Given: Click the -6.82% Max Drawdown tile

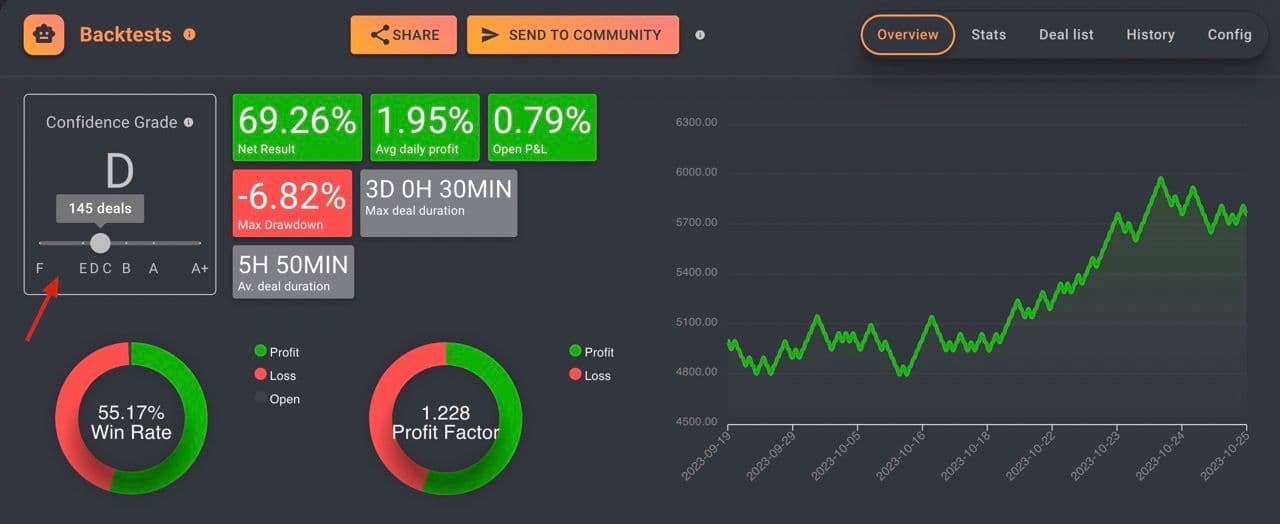Looking at the screenshot, I should pyautogui.click(x=292, y=203).
